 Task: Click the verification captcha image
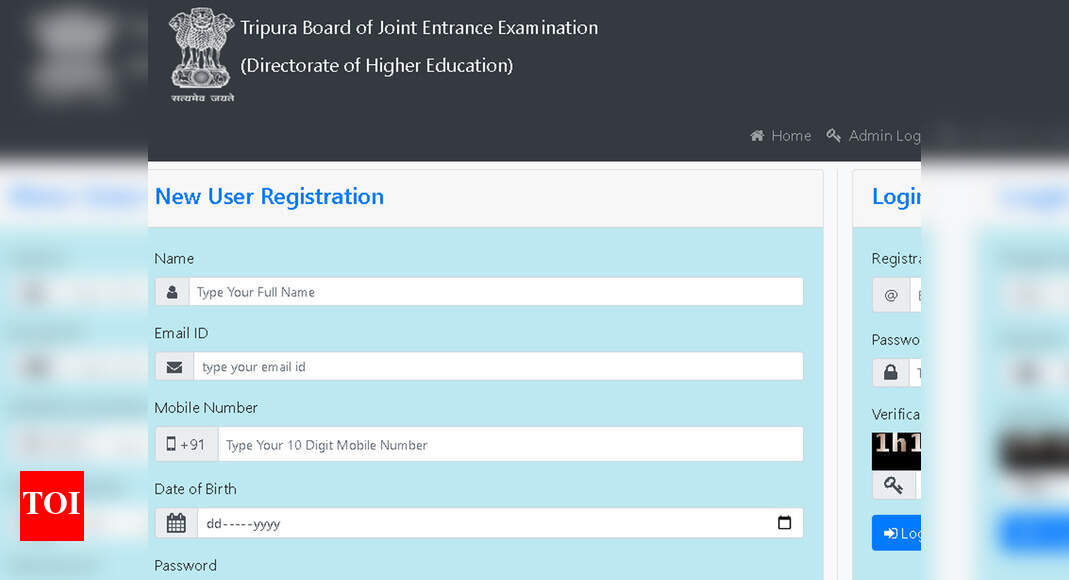tap(897, 451)
